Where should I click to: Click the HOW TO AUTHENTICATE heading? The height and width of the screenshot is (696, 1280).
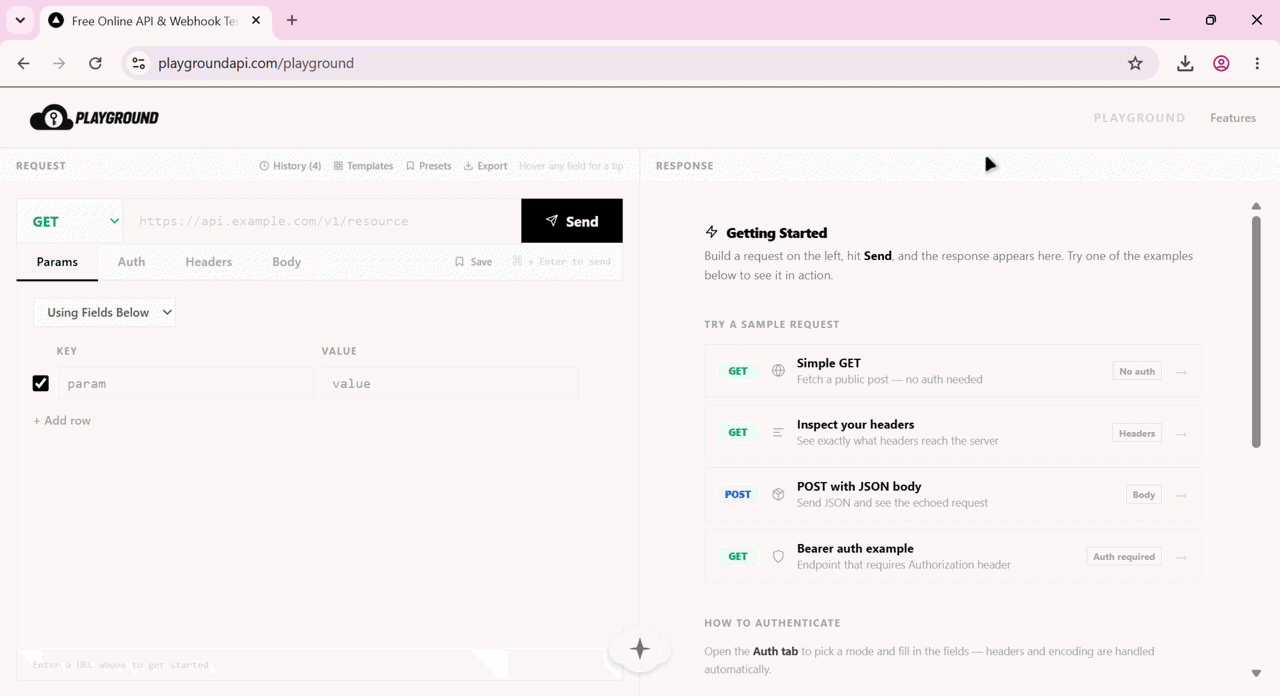coord(772,623)
